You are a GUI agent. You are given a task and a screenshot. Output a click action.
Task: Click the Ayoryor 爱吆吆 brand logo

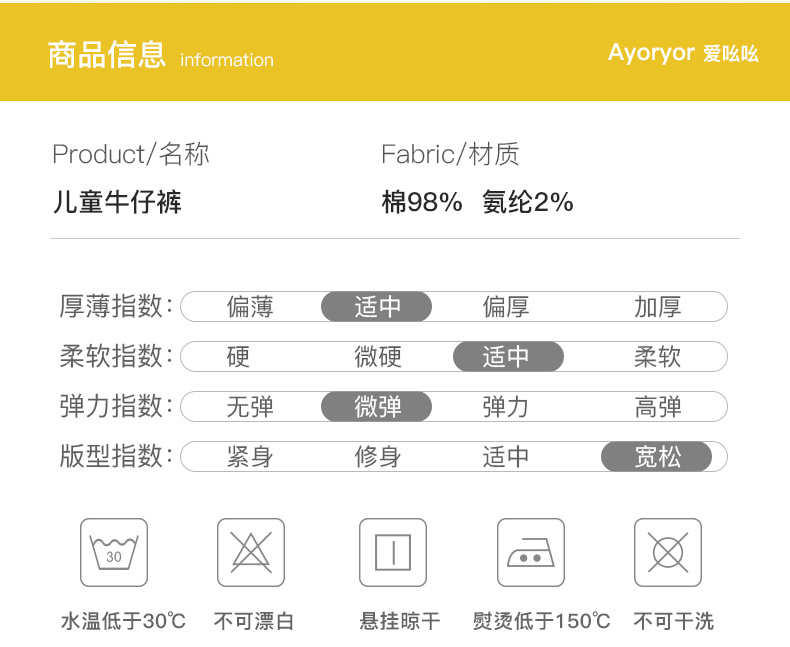point(683,53)
